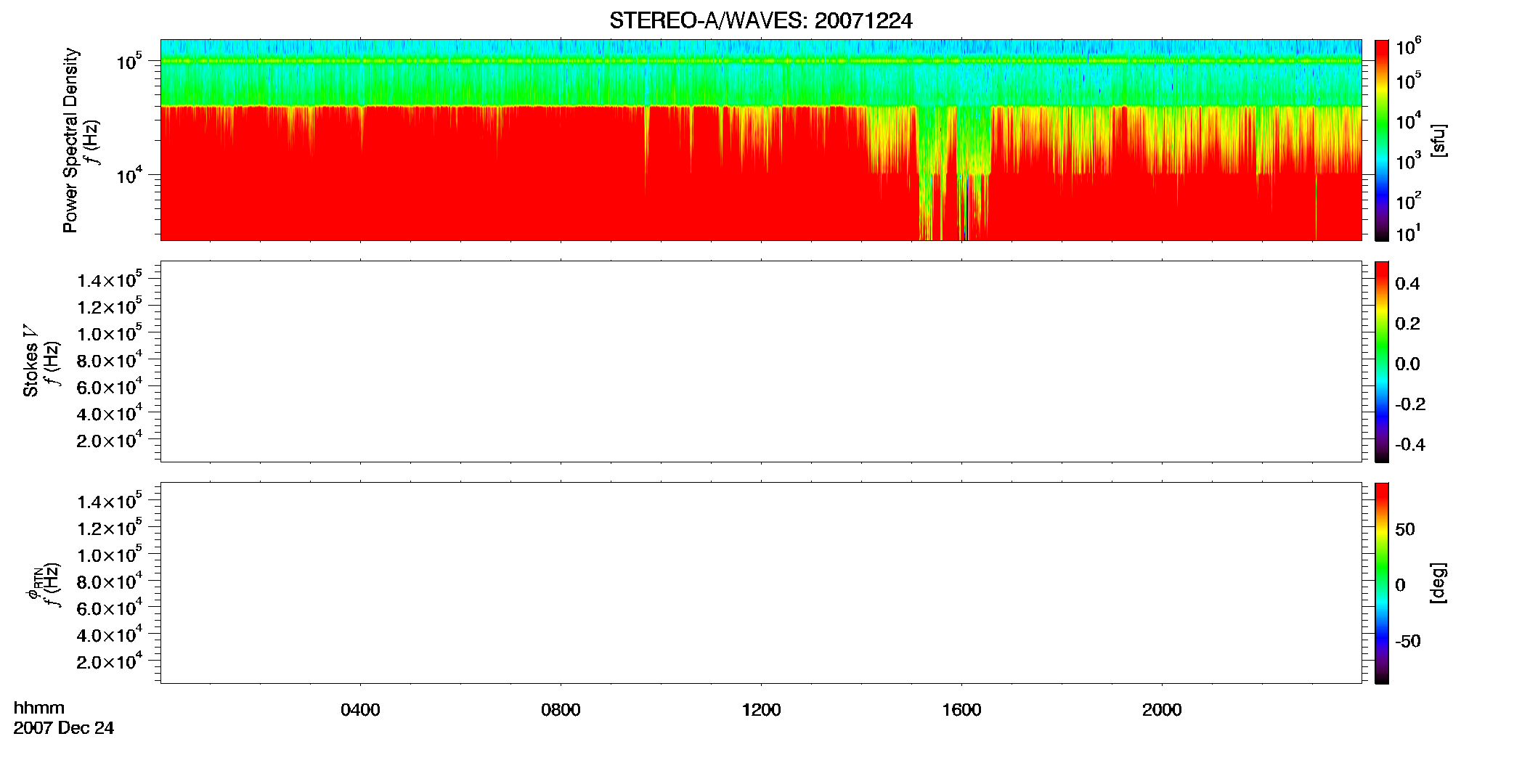Screen dimensions: 1522x784
Task: Click the 2007 Dec 24 date label
Action: [x=64, y=728]
